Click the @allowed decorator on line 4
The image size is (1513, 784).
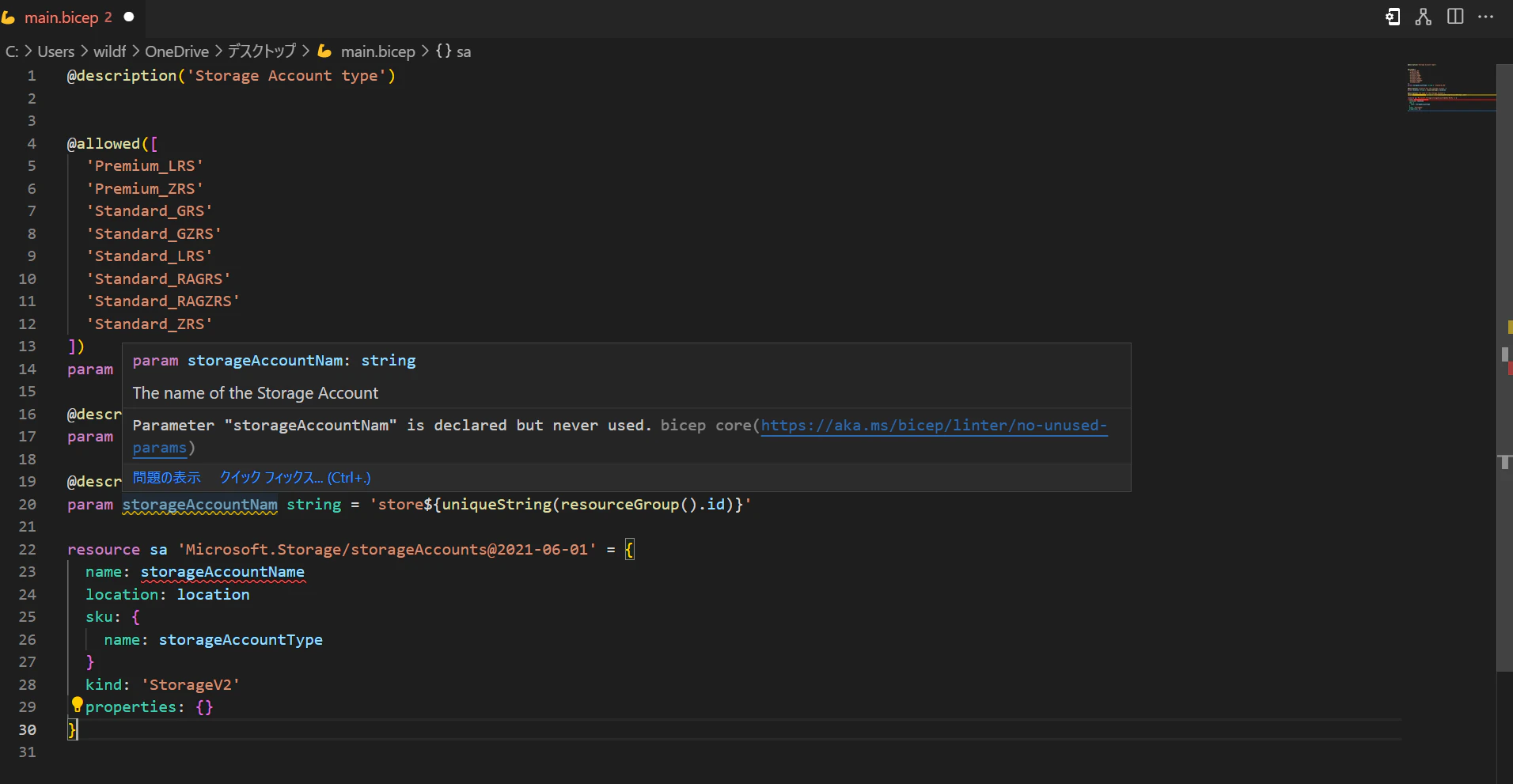(x=104, y=144)
